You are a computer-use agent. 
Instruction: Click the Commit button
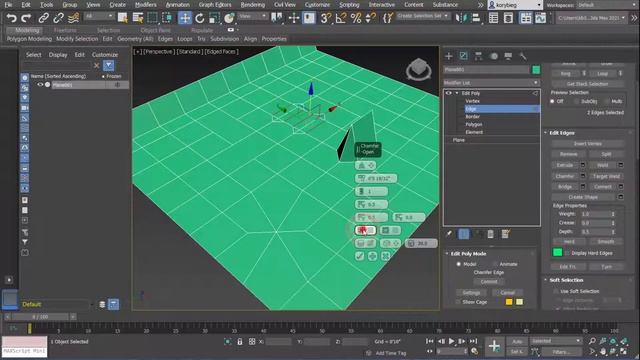pyautogui.click(x=489, y=282)
